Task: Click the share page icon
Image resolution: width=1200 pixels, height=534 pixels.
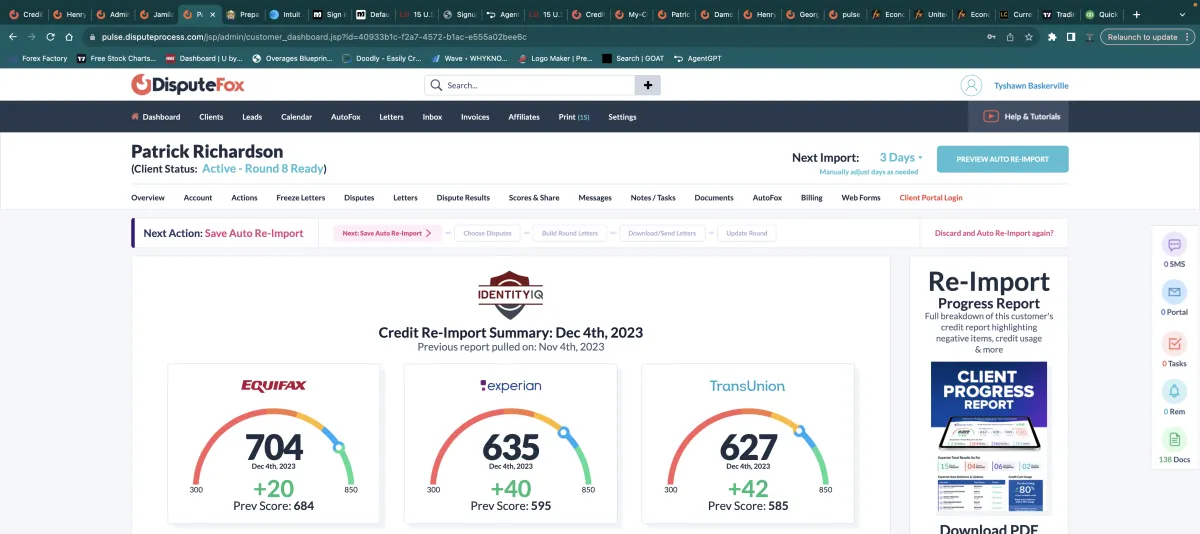Action: (x=1010, y=36)
